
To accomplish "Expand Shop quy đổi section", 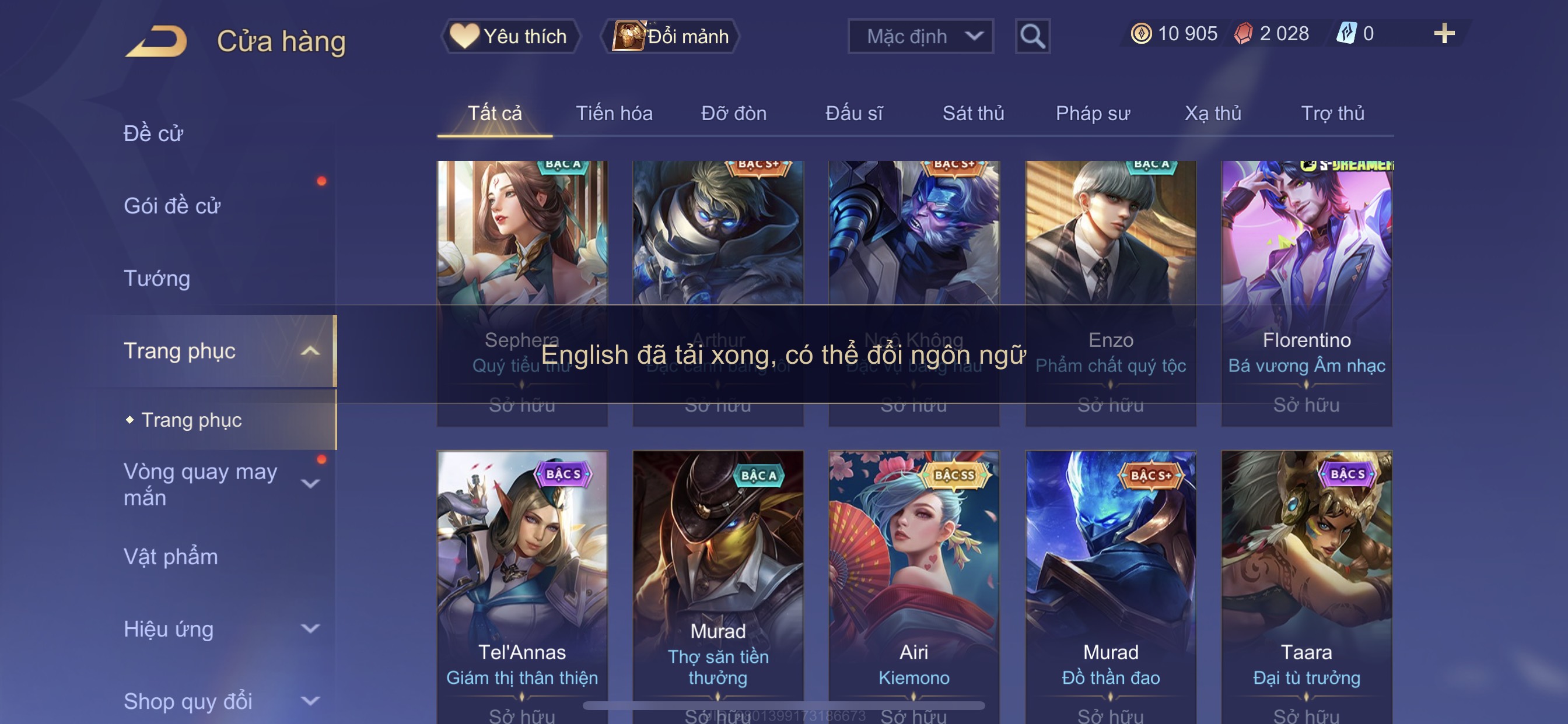I will (x=310, y=701).
